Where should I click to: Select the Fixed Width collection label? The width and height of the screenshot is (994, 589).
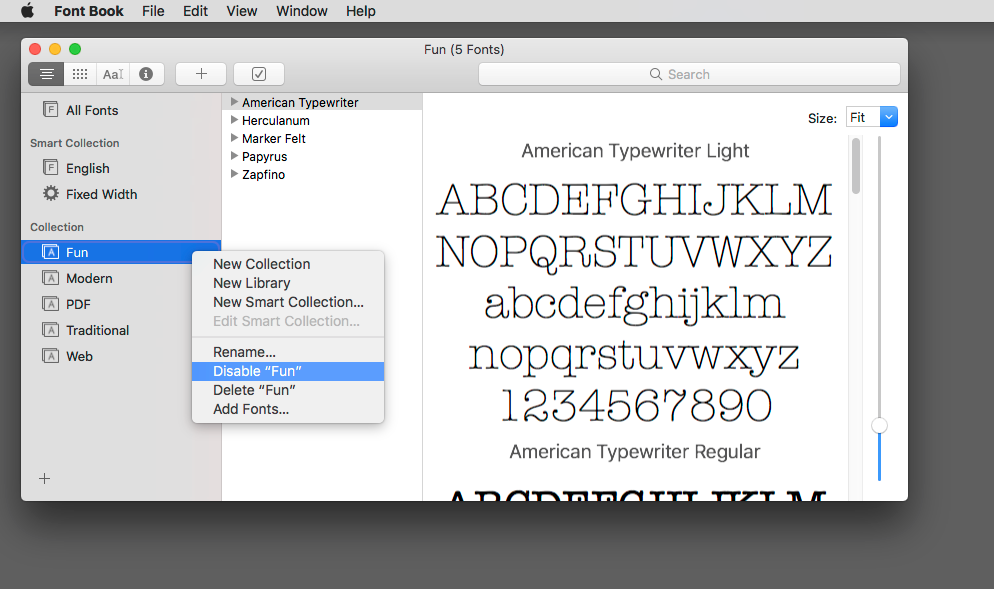(x=101, y=194)
